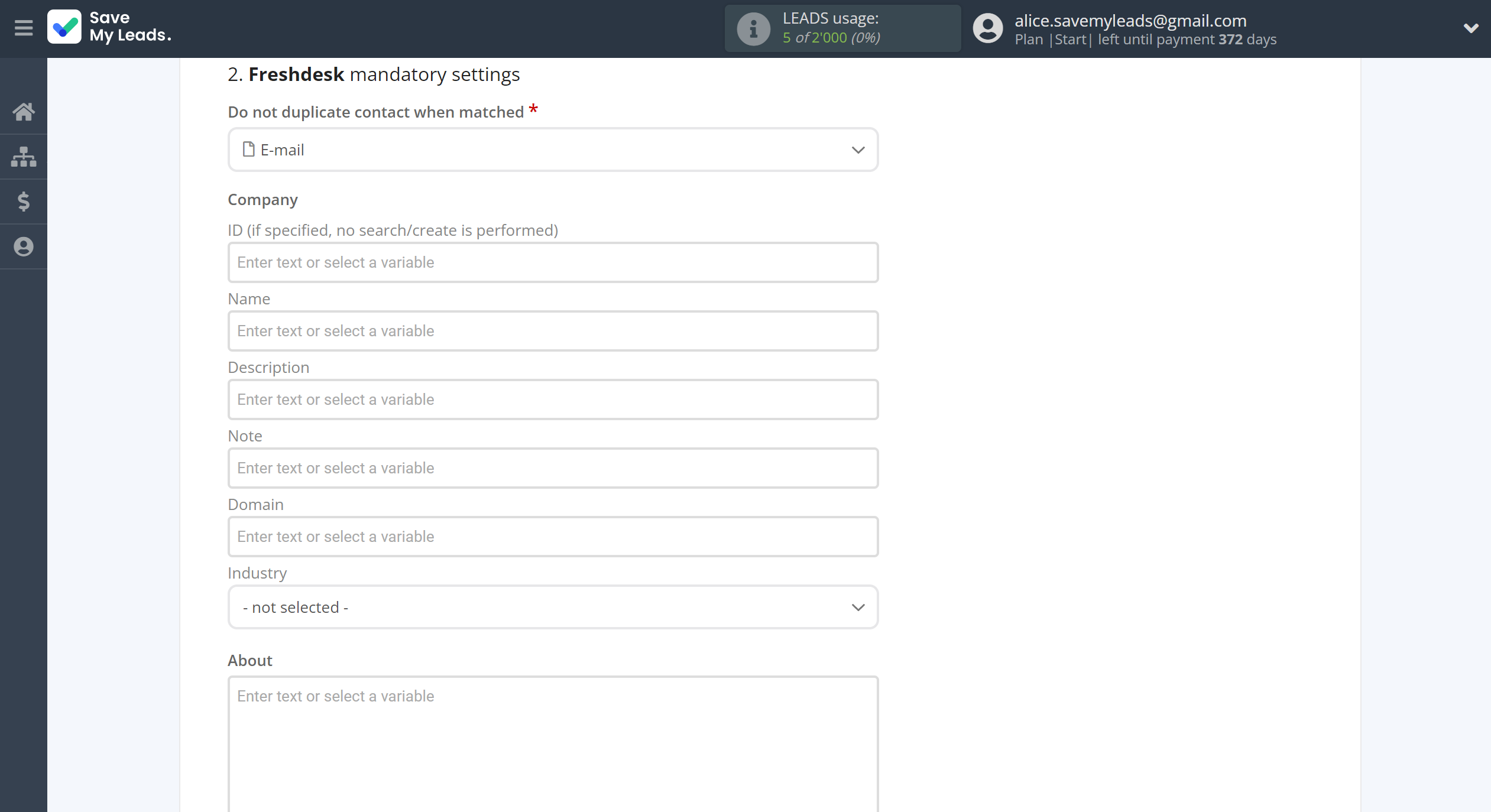Open the hamburger menu

click(24, 28)
